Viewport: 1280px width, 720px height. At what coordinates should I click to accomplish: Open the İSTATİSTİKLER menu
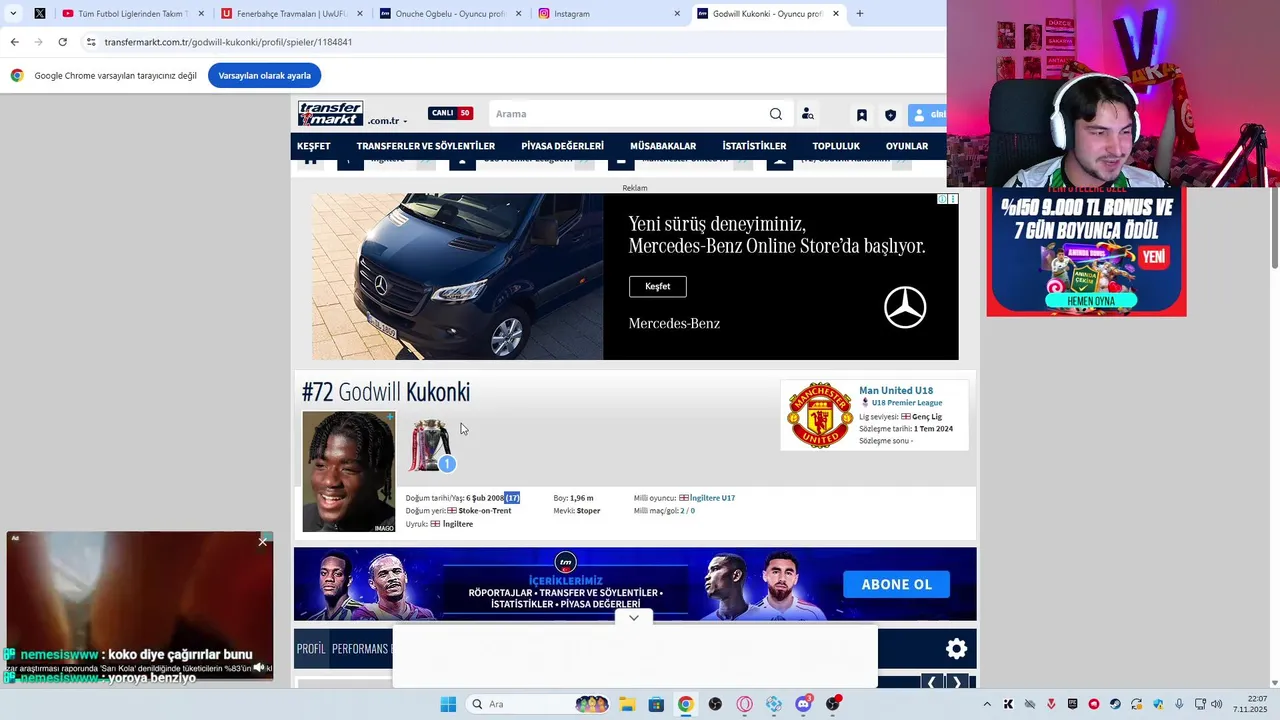point(754,146)
